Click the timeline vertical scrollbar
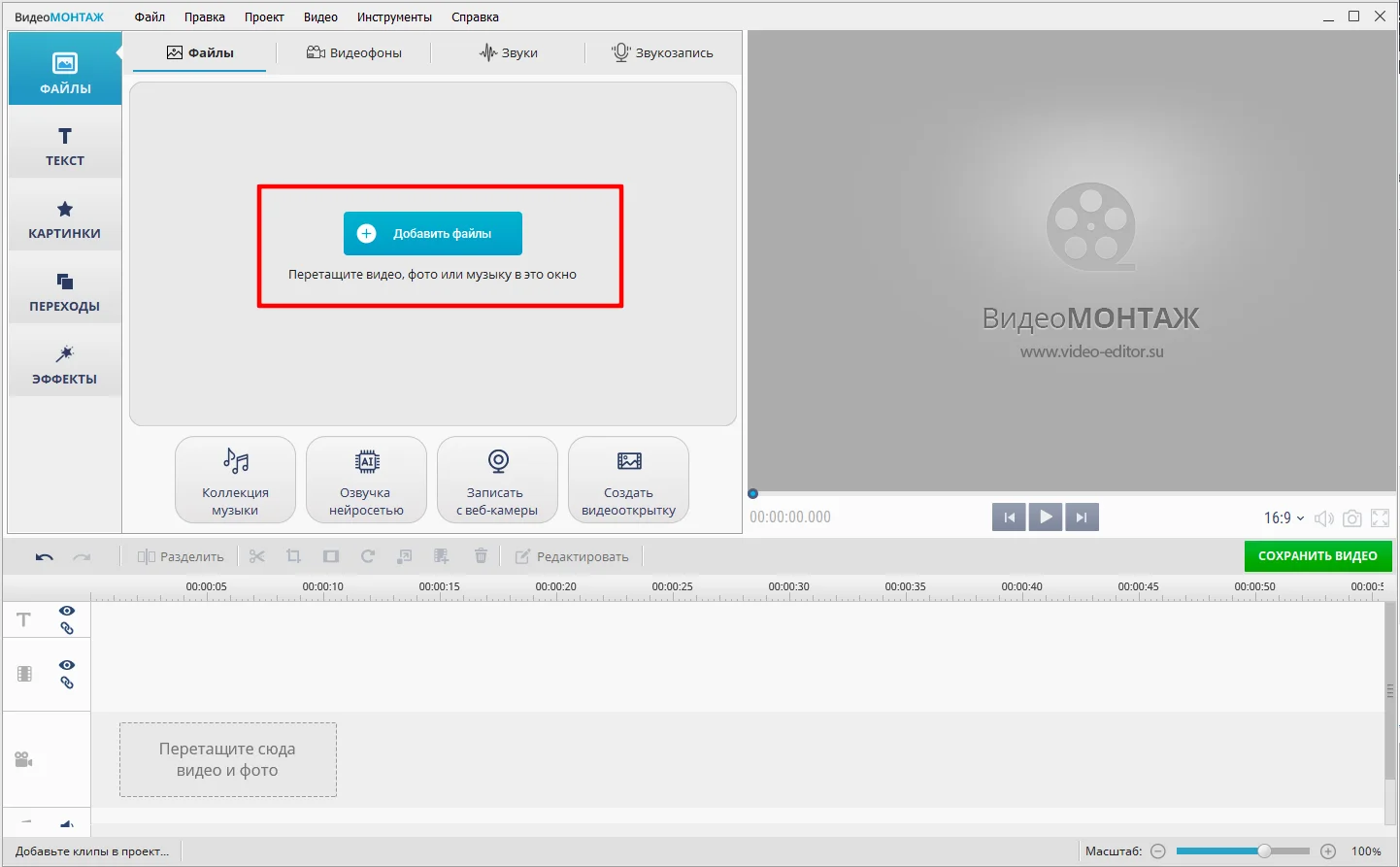Viewport: 1400px width, 867px height. (1391, 691)
